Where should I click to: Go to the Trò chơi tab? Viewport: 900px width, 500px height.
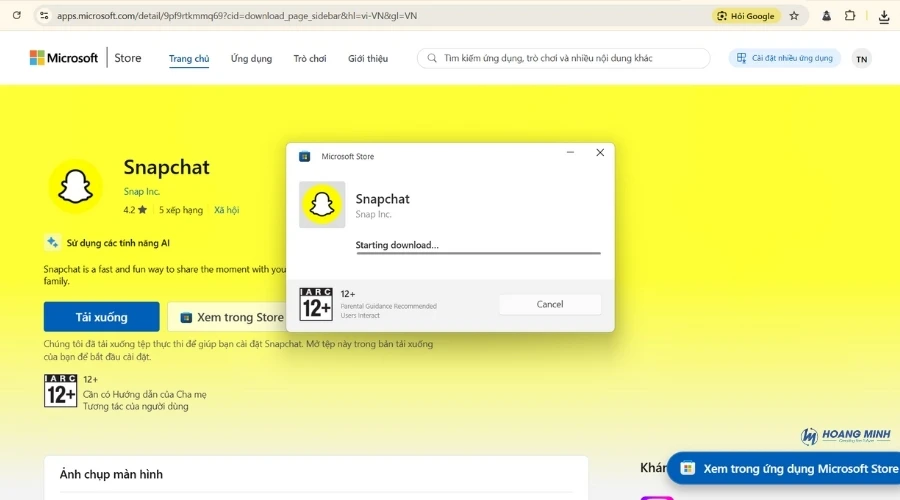(310, 59)
